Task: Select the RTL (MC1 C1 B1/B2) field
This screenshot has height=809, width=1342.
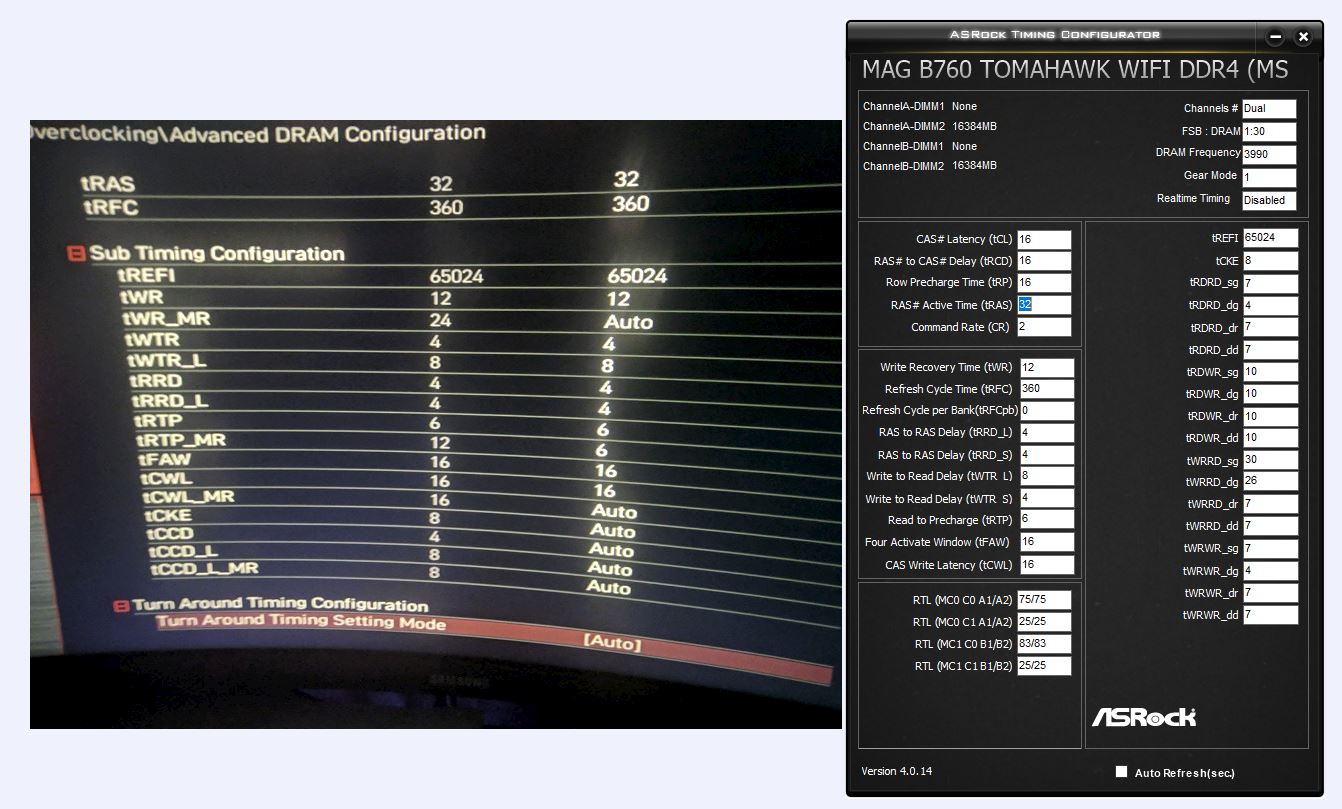Action: tap(1043, 666)
